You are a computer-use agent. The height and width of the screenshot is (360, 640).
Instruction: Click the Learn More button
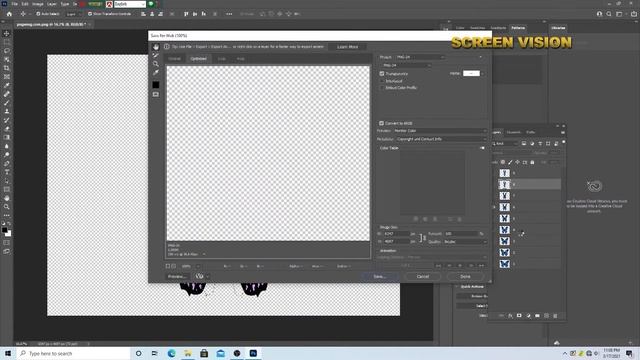[347, 47]
